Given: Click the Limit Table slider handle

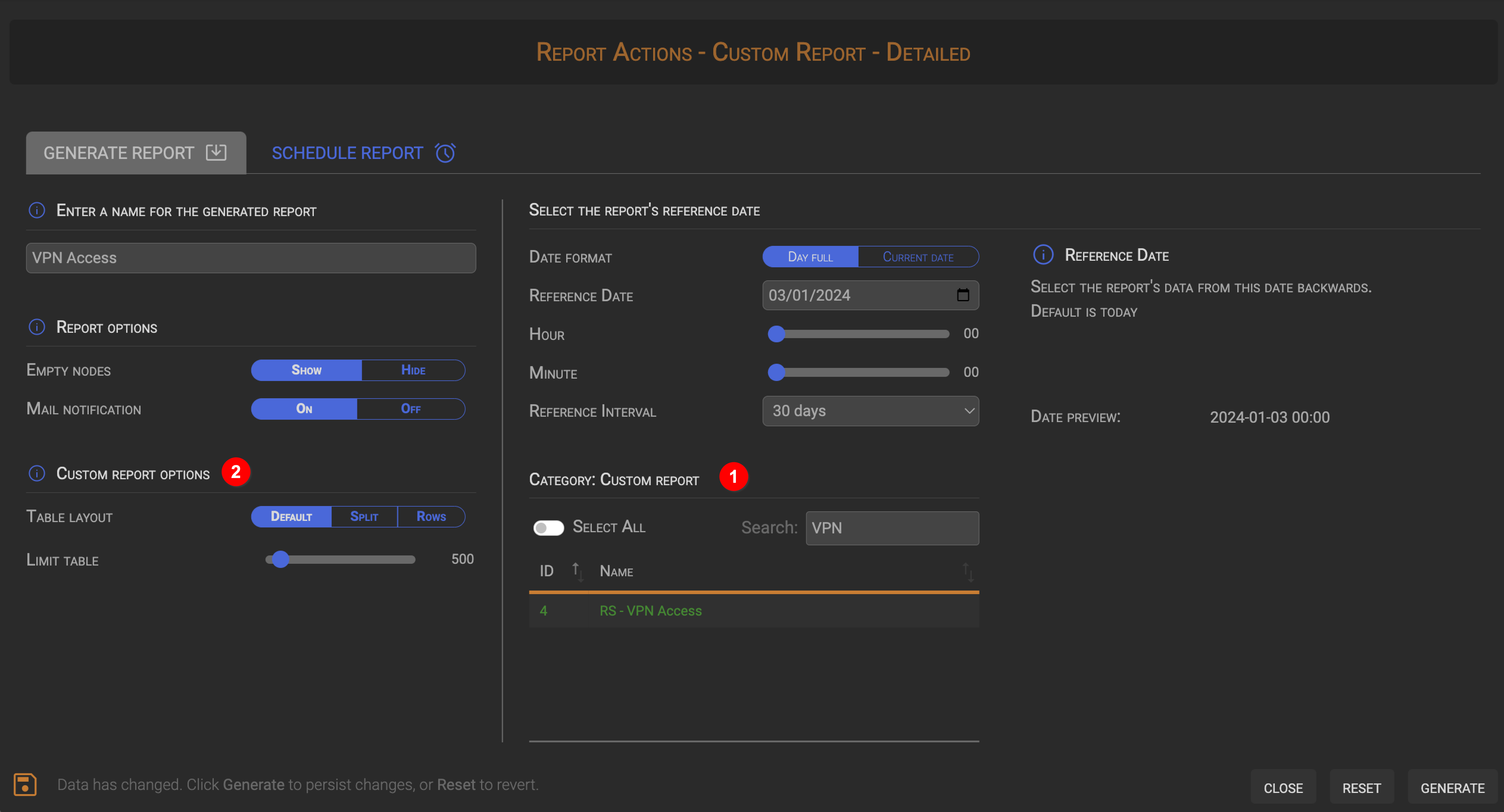Looking at the screenshot, I should 281,559.
